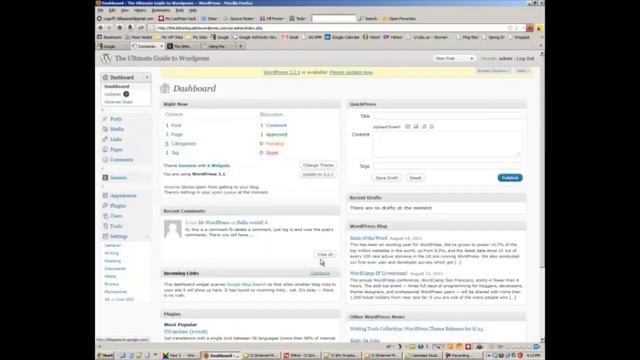
Task: Click the camera icon beside Media under Posts
Action: [x=105, y=129]
